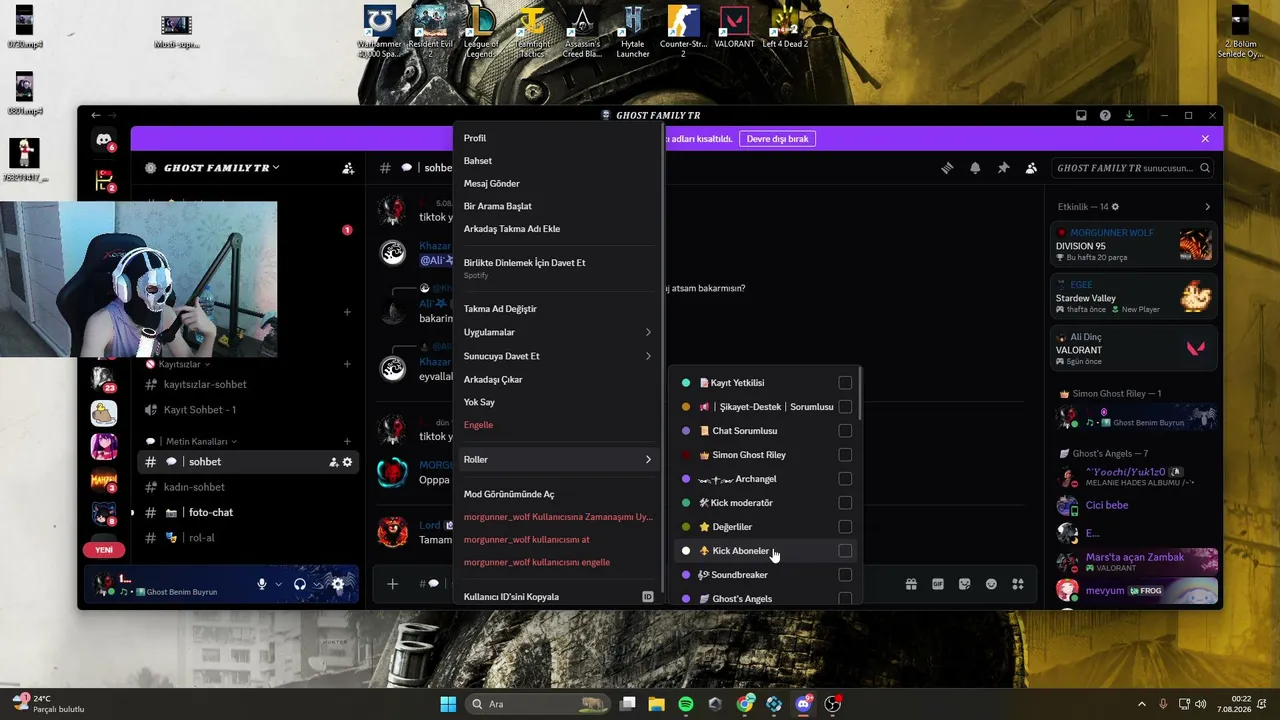This screenshot has height=720, width=1280.
Task: Check the Simon Ghost Riley role checkbox
Action: (x=845, y=455)
